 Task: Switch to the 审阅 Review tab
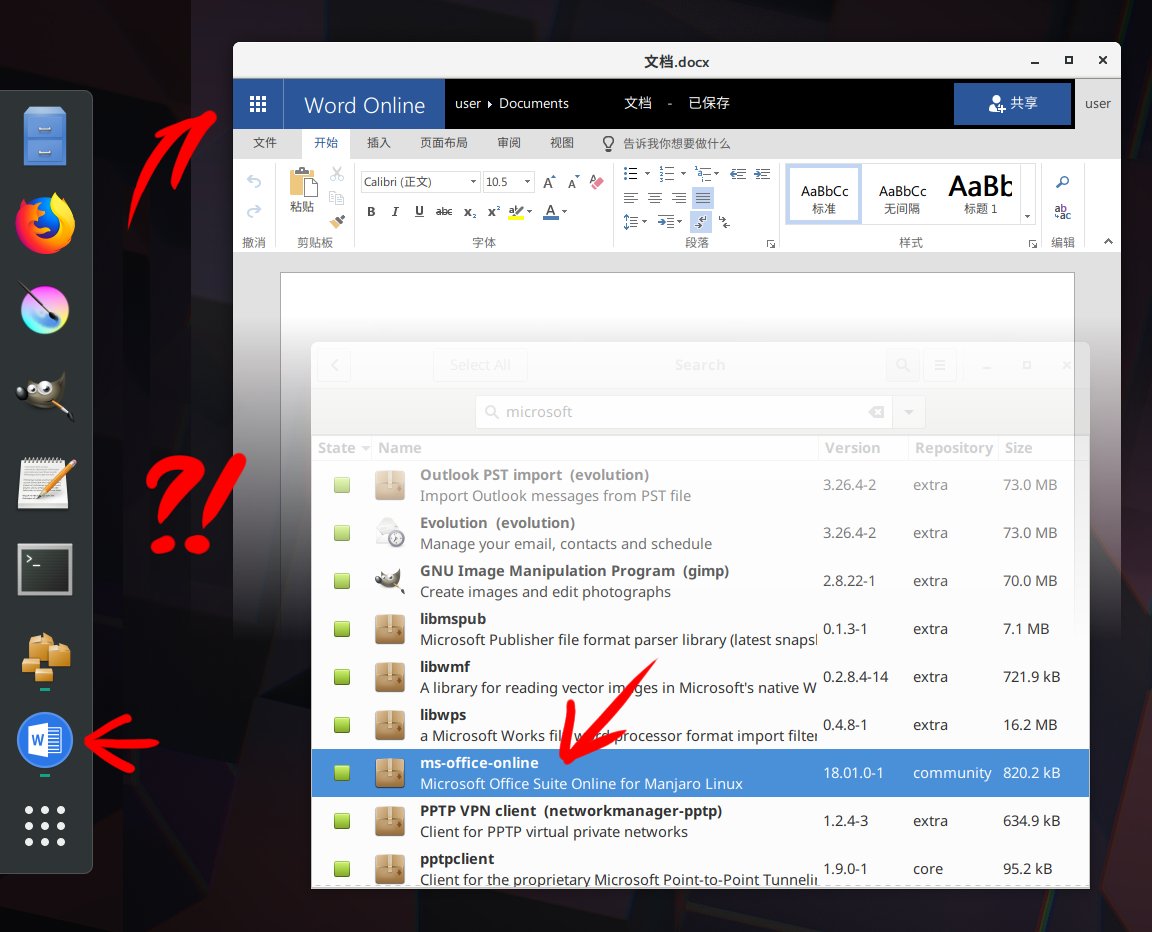[508, 143]
